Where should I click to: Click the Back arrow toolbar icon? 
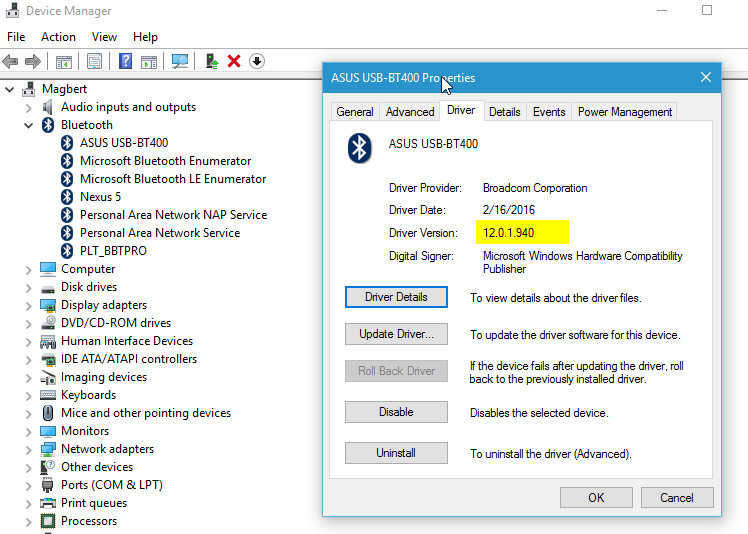tap(10, 61)
